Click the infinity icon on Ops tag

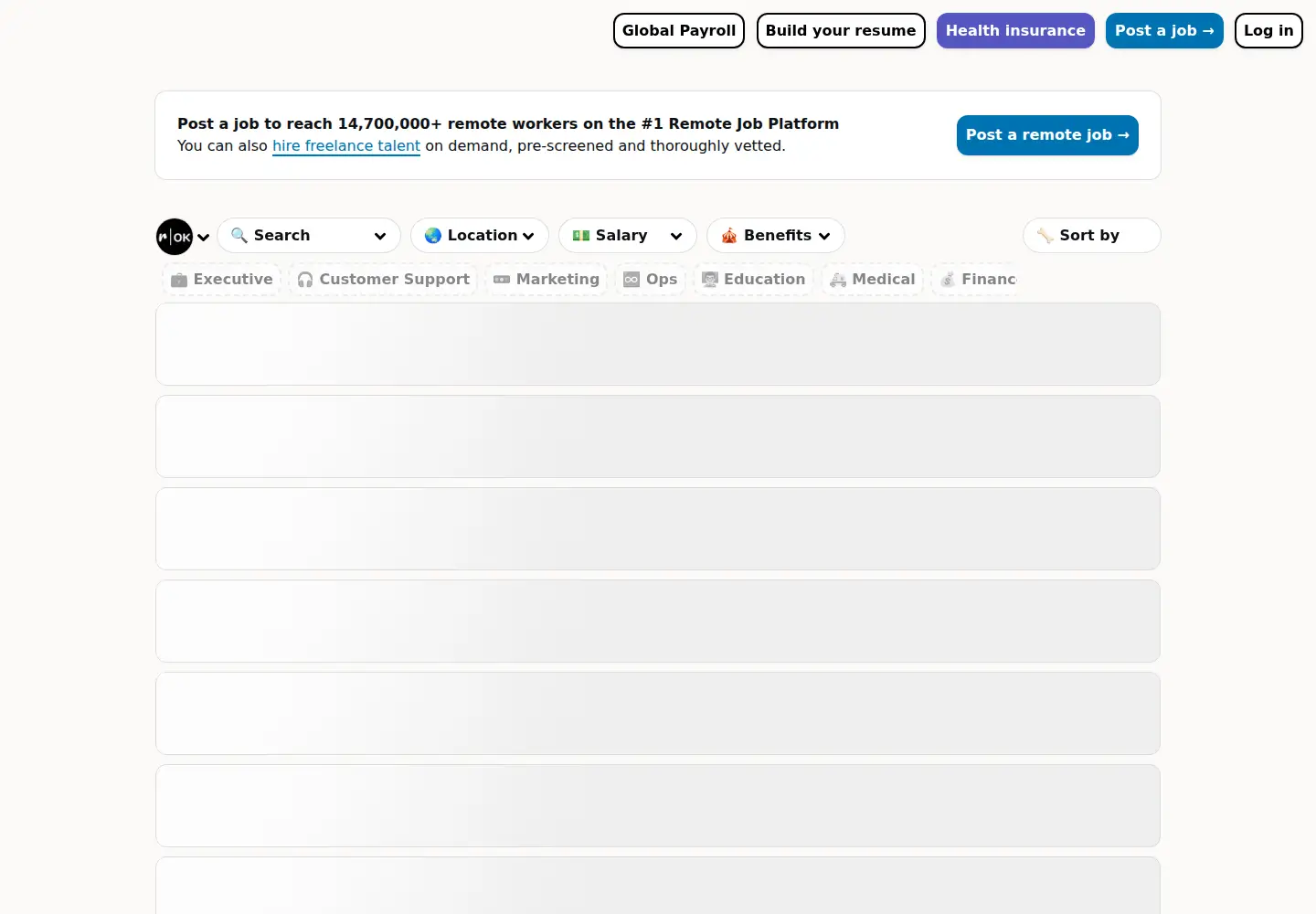pyautogui.click(x=631, y=280)
